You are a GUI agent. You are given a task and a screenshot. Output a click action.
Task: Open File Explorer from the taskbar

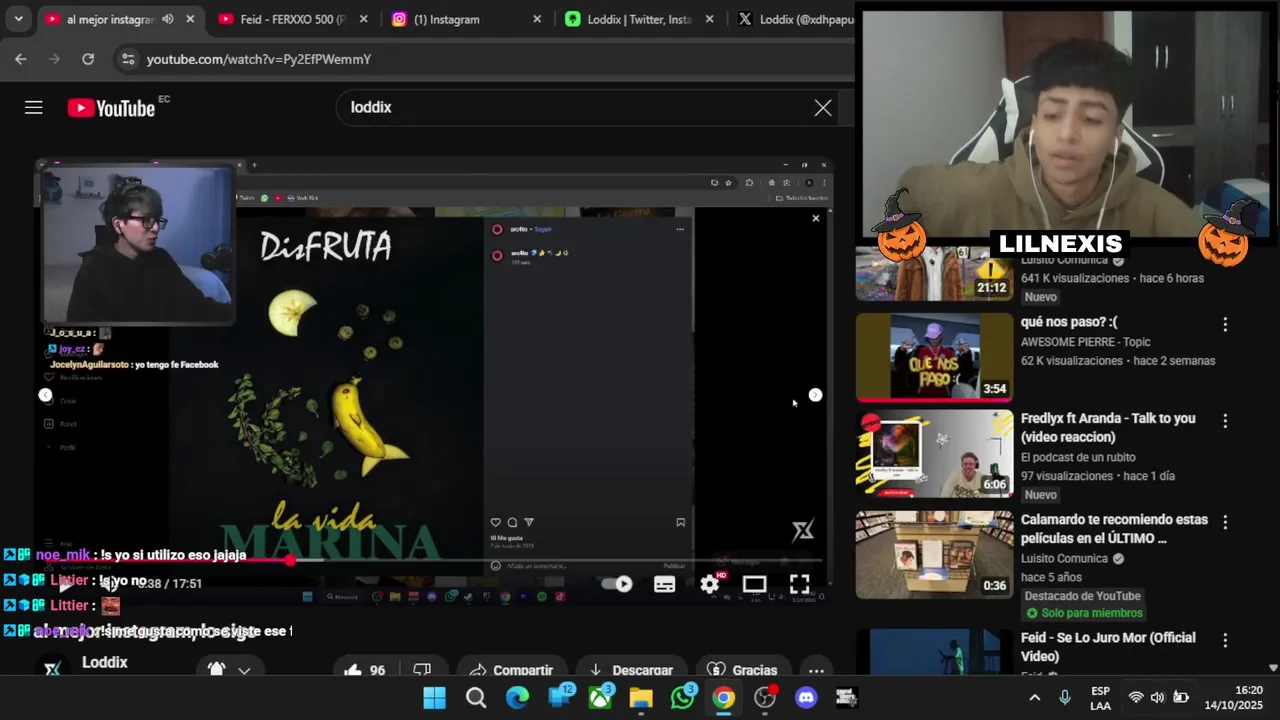pyautogui.click(x=641, y=698)
